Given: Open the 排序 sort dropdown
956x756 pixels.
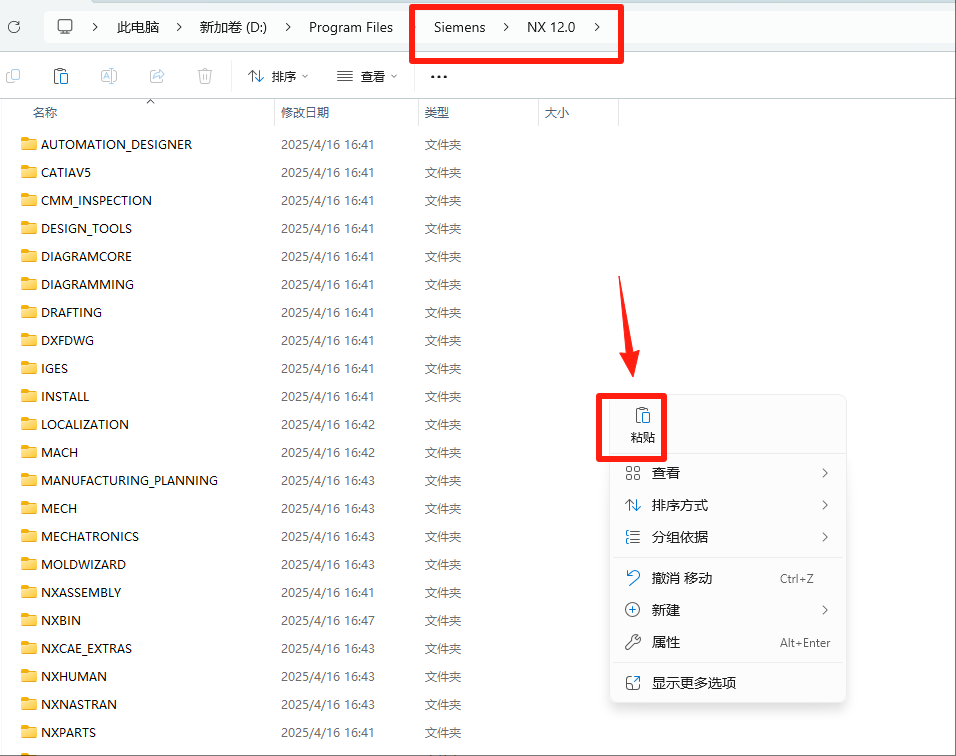Looking at the screenshot, I should [x=277, y=76].
